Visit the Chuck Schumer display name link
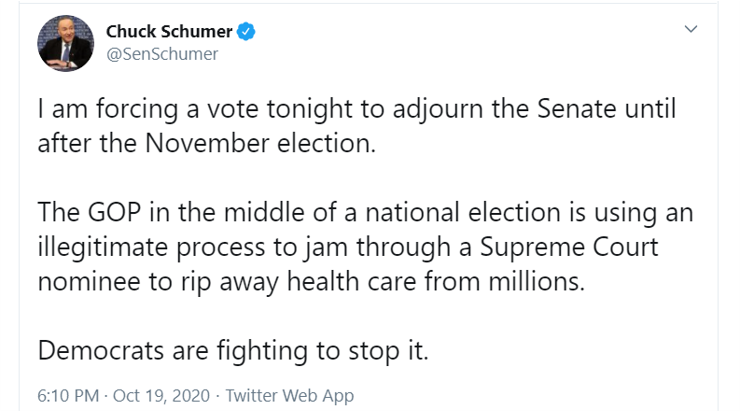The height and width of the screenshot is (411, 740). (169, 31)
